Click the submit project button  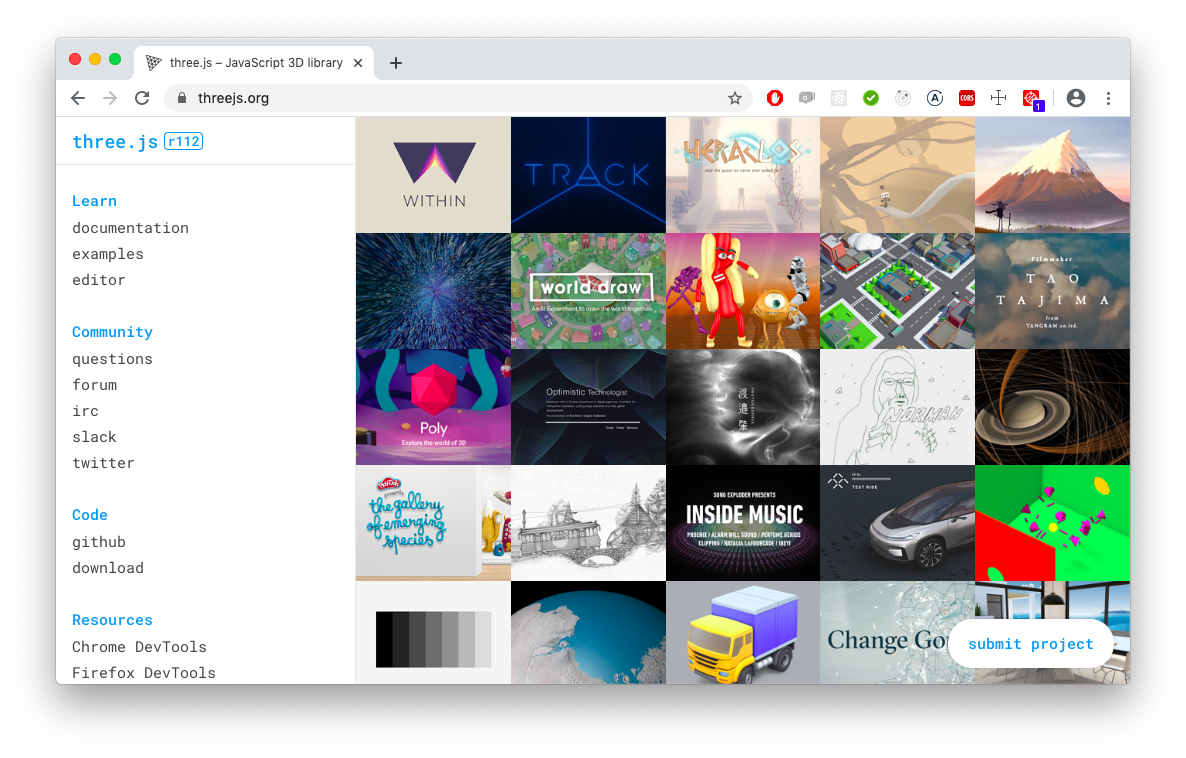tap(1030, 644)
